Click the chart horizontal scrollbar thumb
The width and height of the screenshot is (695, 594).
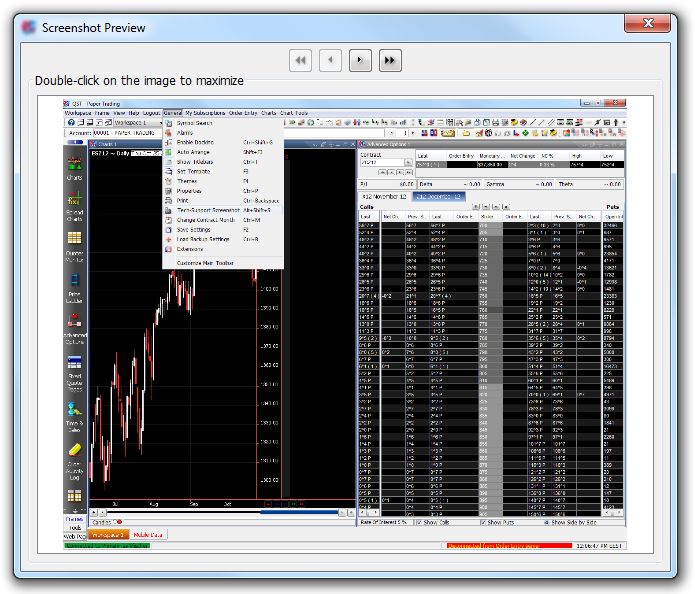pyautogui.click(x=299, y=512)
